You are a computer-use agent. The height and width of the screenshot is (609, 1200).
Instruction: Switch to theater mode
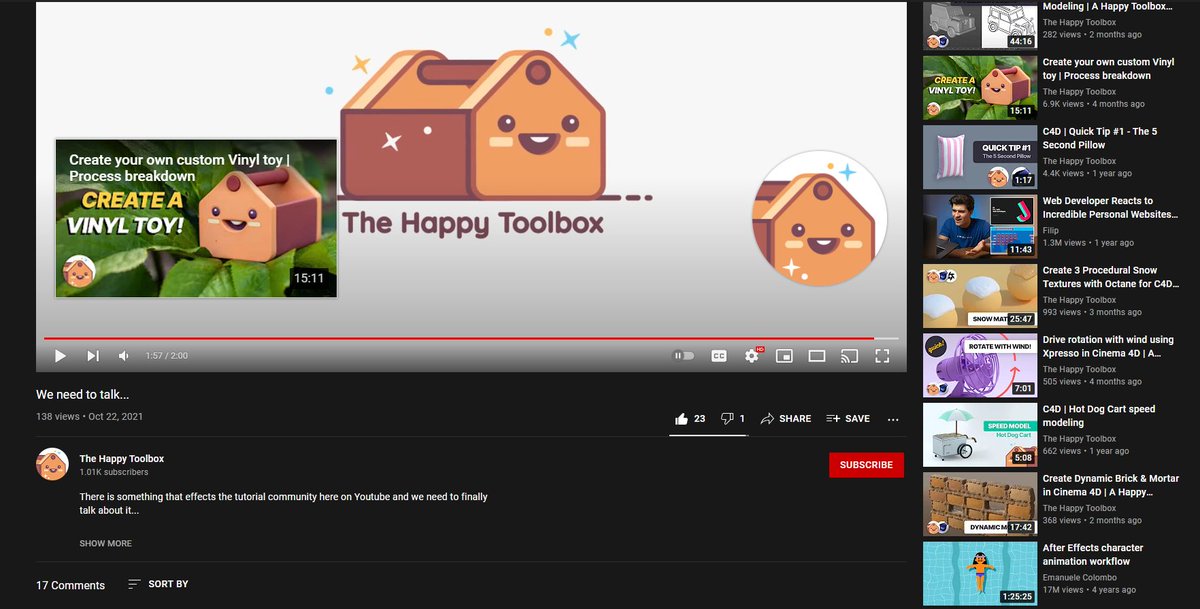coord(817,355)
